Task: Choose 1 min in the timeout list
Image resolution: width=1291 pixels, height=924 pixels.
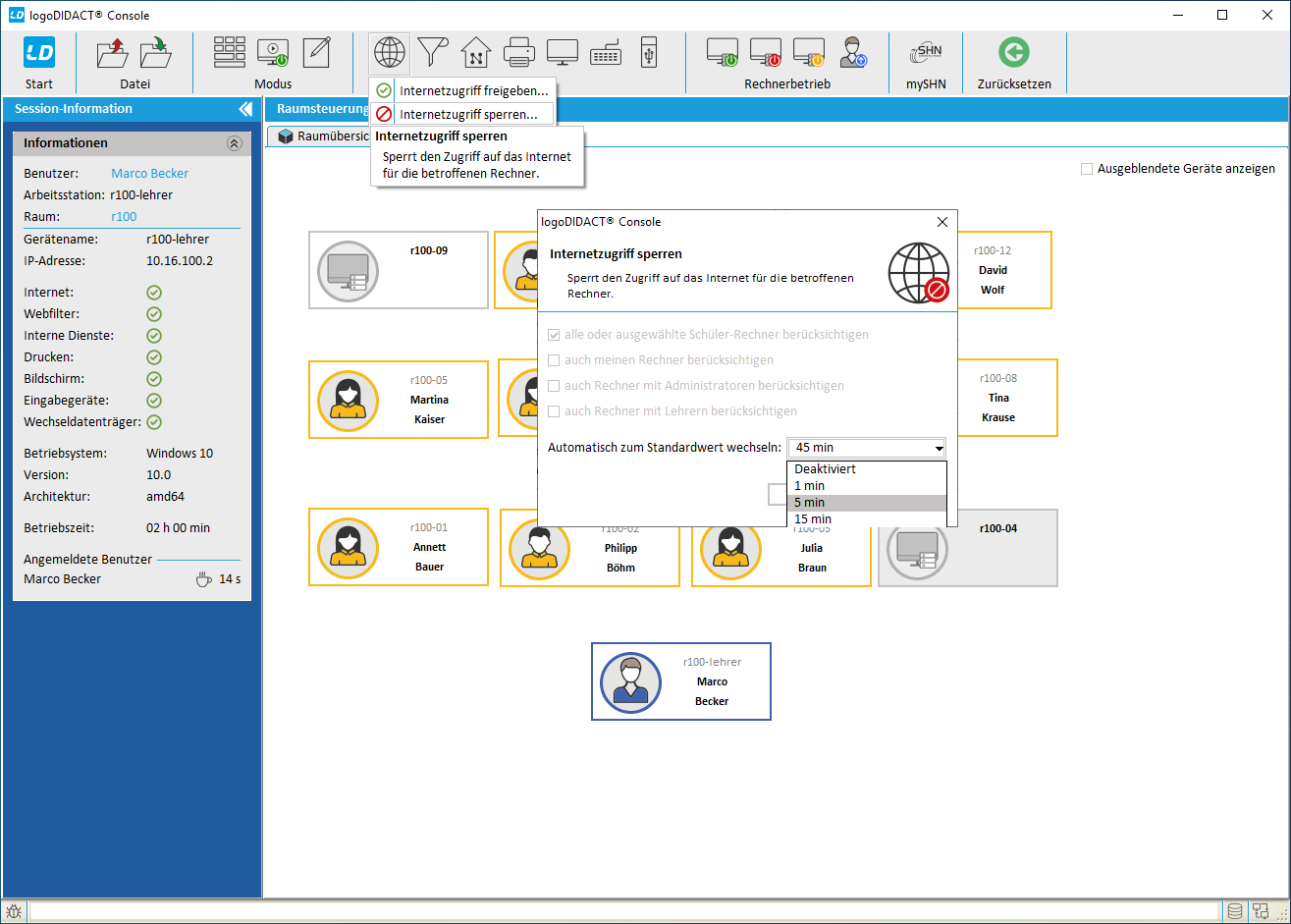Action: point(867,486)
